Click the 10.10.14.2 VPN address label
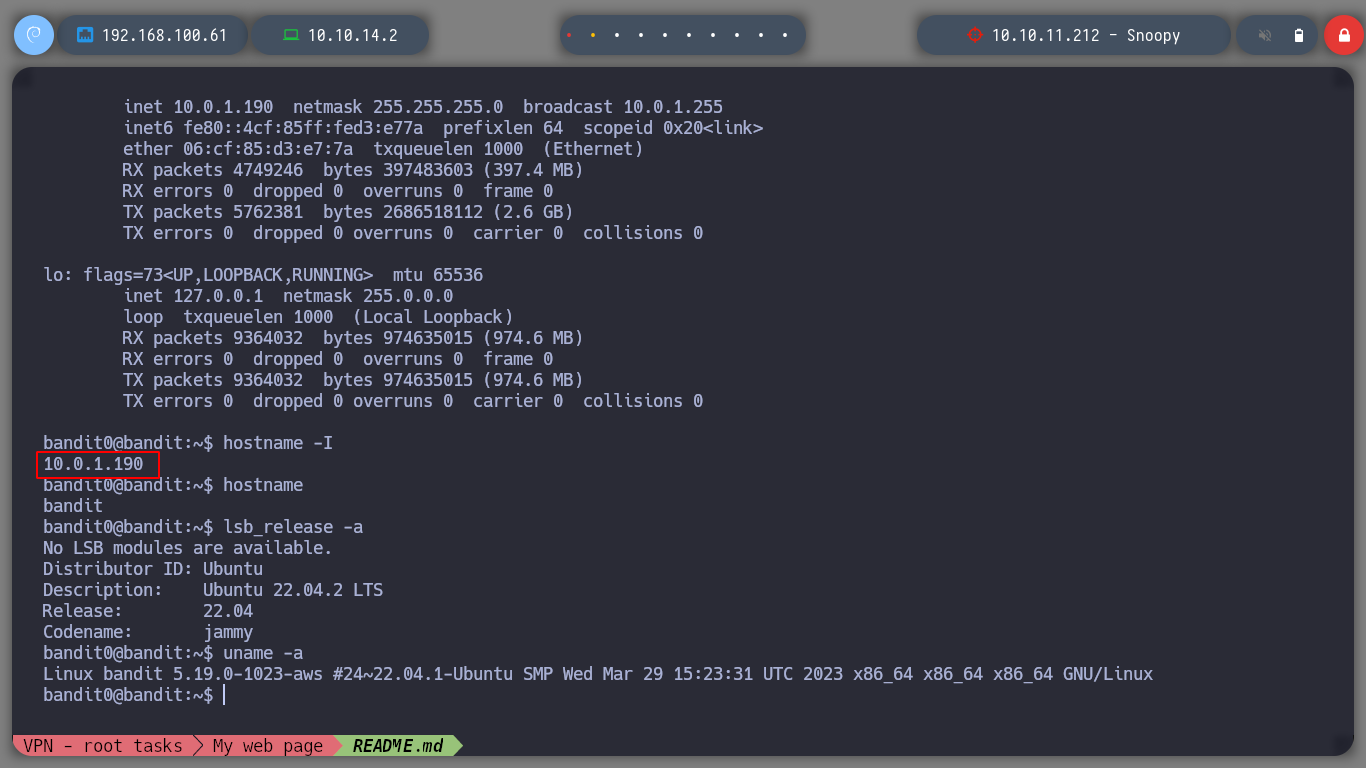Screen dimensions: 1366x768 click(x=353, y=35)
